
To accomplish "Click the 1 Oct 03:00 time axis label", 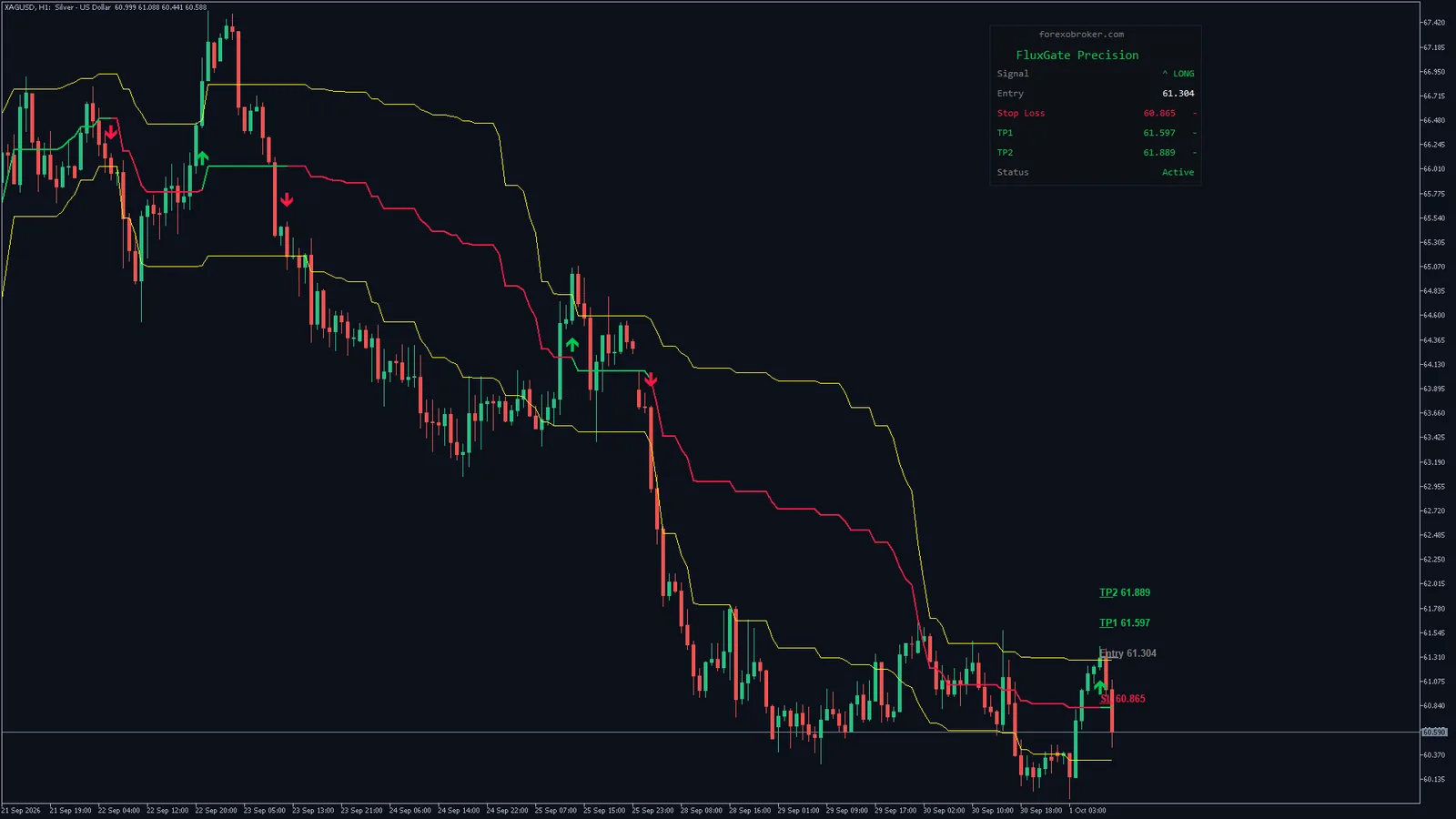I will coord(1087,811).
